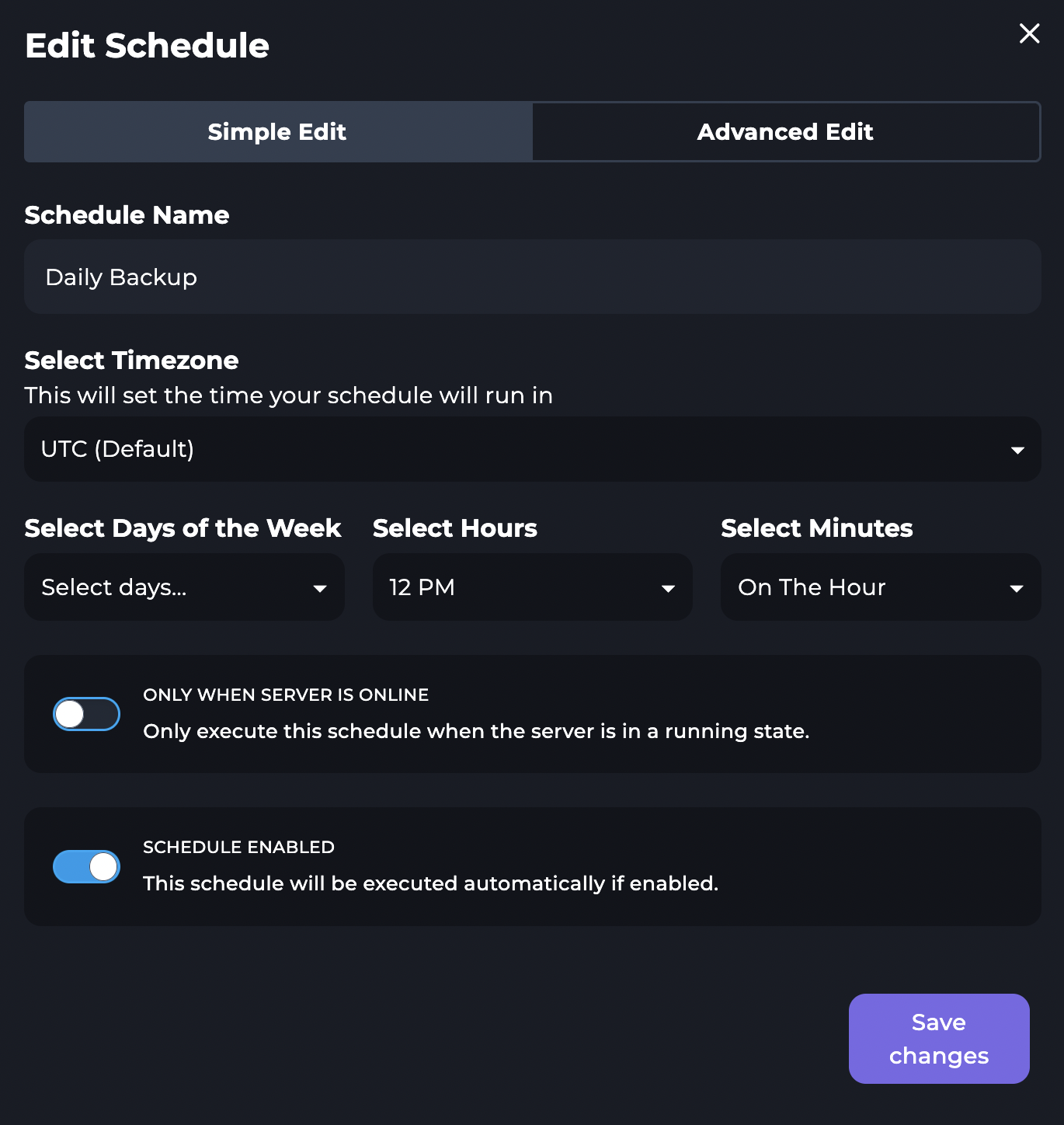Click the arrow in days of week selector

coord(319,589)
